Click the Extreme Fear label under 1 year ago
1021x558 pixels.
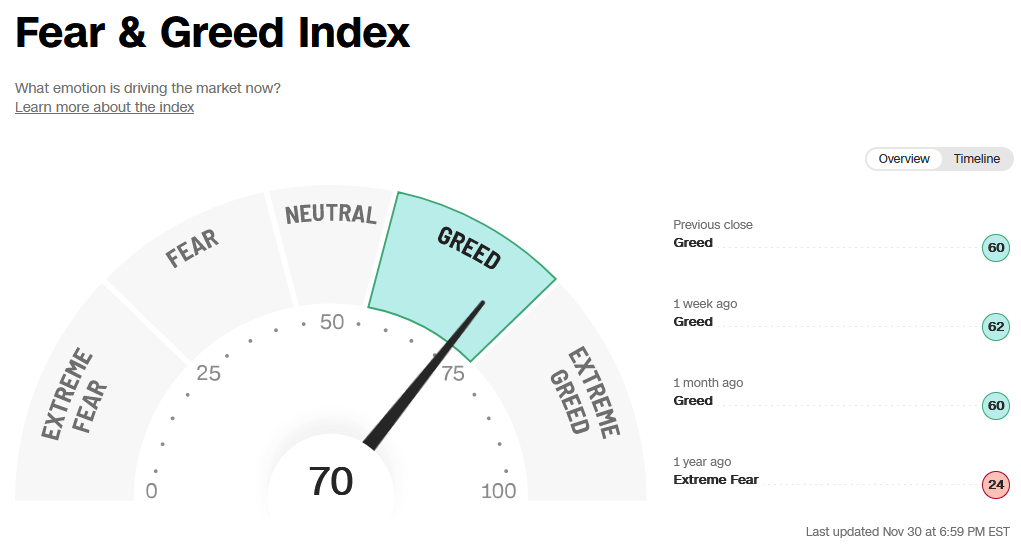coord(716,480)
